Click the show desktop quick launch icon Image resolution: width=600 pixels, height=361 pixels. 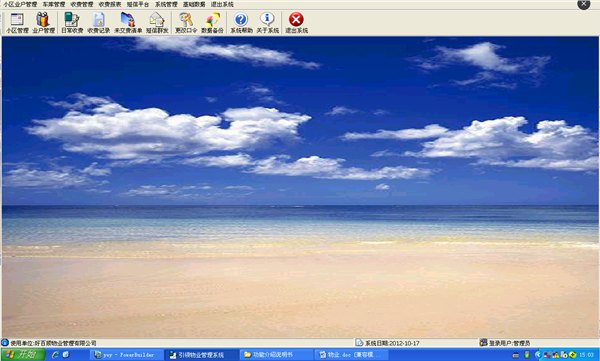65,355
